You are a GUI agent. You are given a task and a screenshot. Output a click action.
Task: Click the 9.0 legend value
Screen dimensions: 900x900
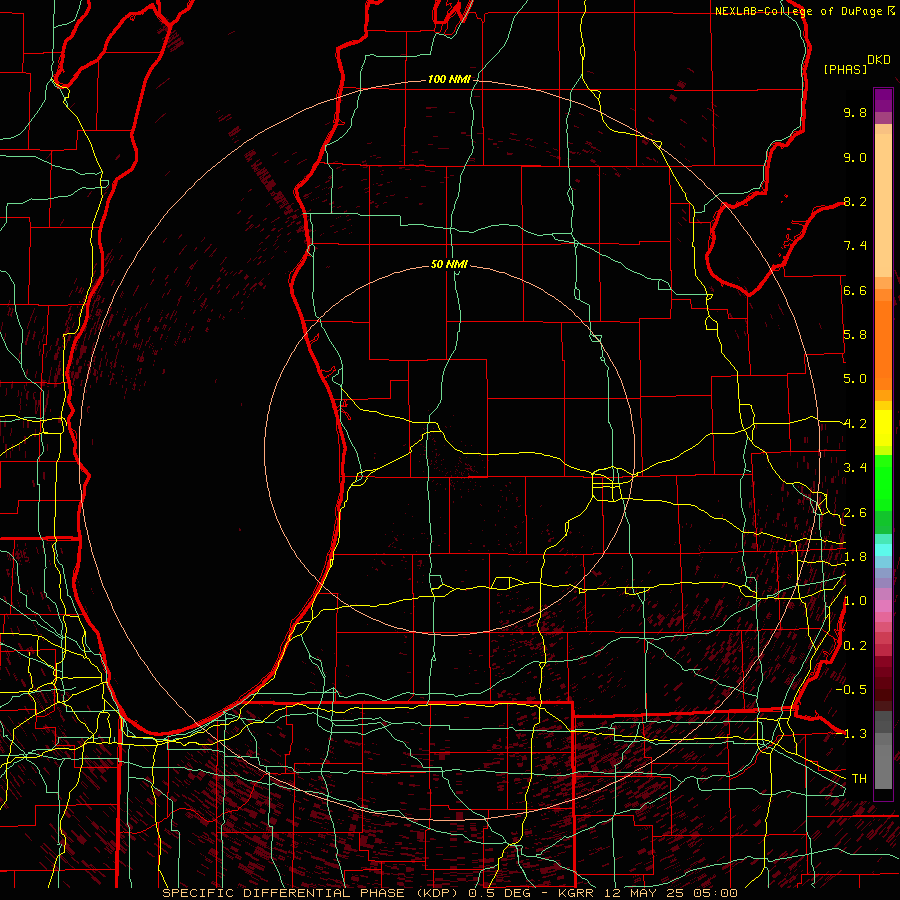click(x=855, y=157)
